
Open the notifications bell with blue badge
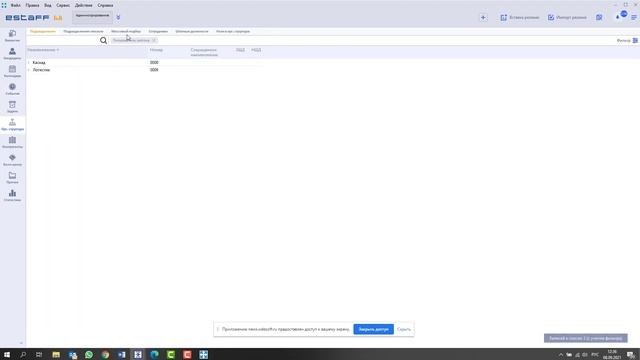(x=621, y=16)
